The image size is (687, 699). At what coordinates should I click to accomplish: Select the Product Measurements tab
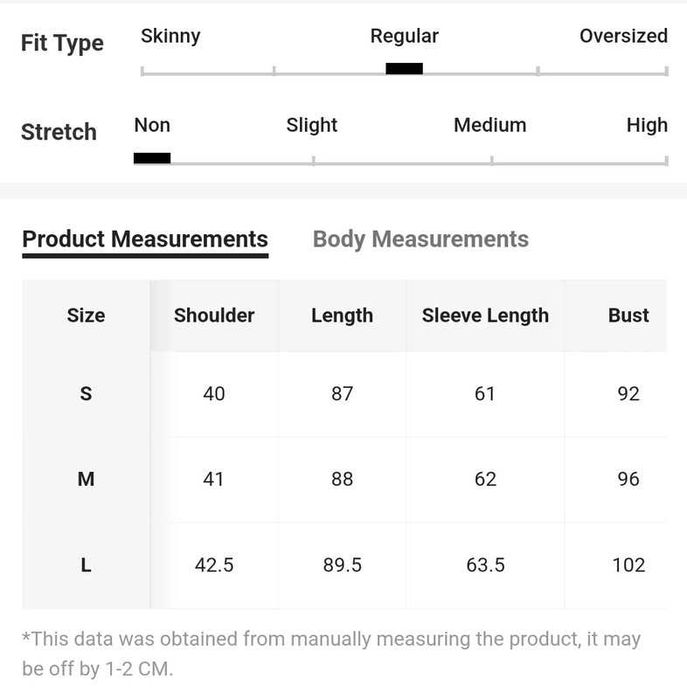[145, 240]
